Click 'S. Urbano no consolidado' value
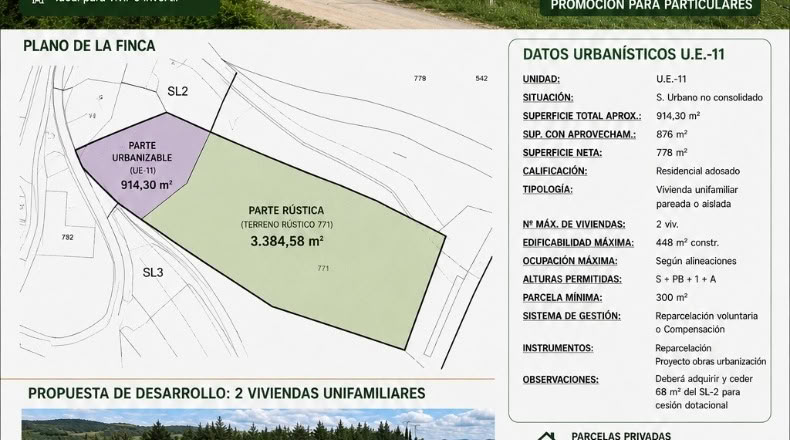Screen dimensions: 790x440 709,97
